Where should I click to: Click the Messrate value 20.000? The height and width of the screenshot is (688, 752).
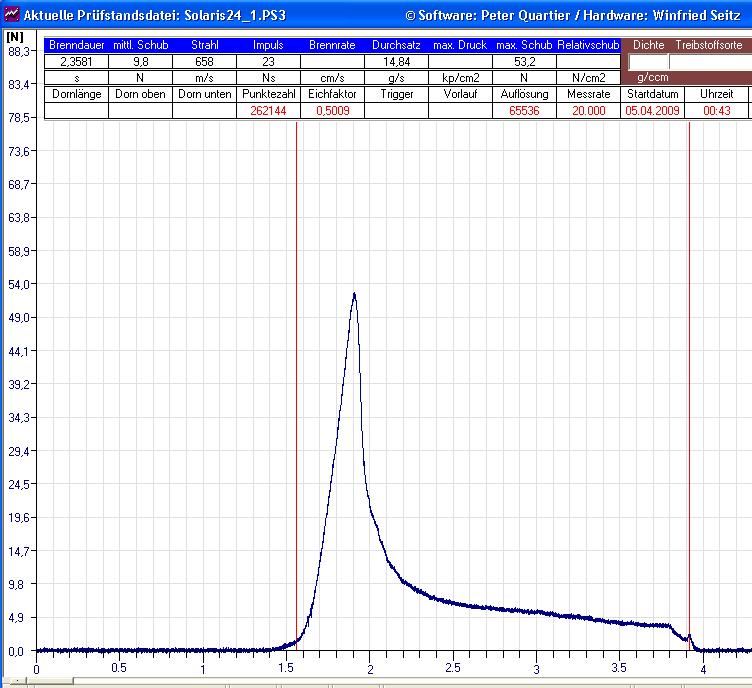(x=588, y=111)
